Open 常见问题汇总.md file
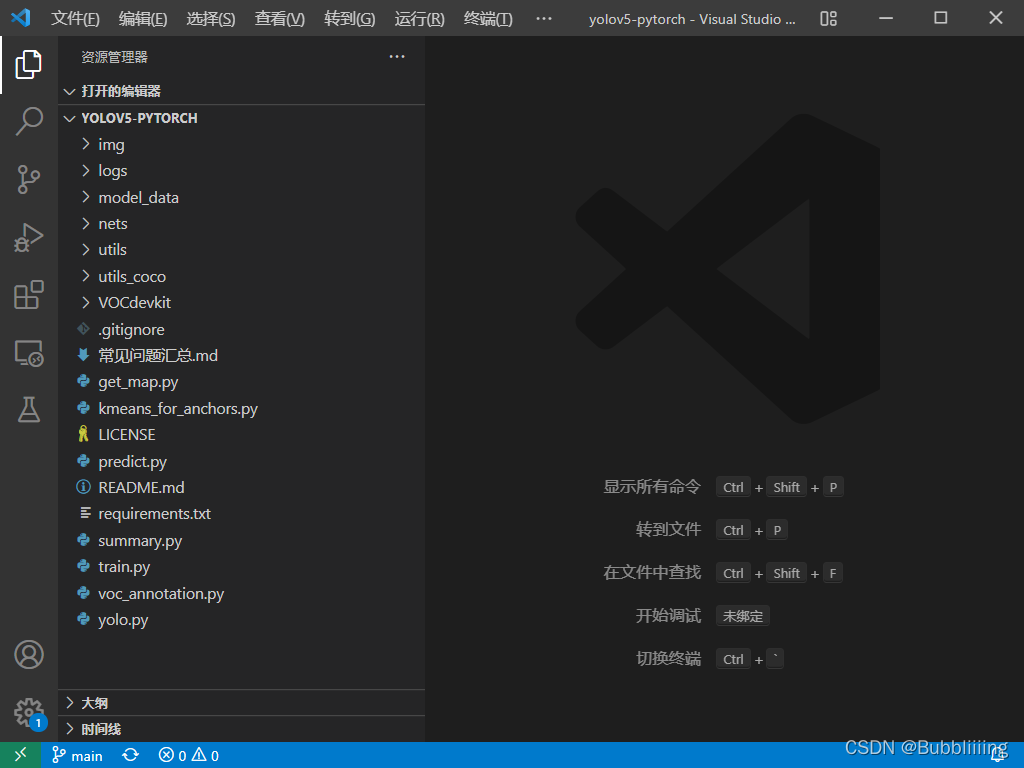 242,356
